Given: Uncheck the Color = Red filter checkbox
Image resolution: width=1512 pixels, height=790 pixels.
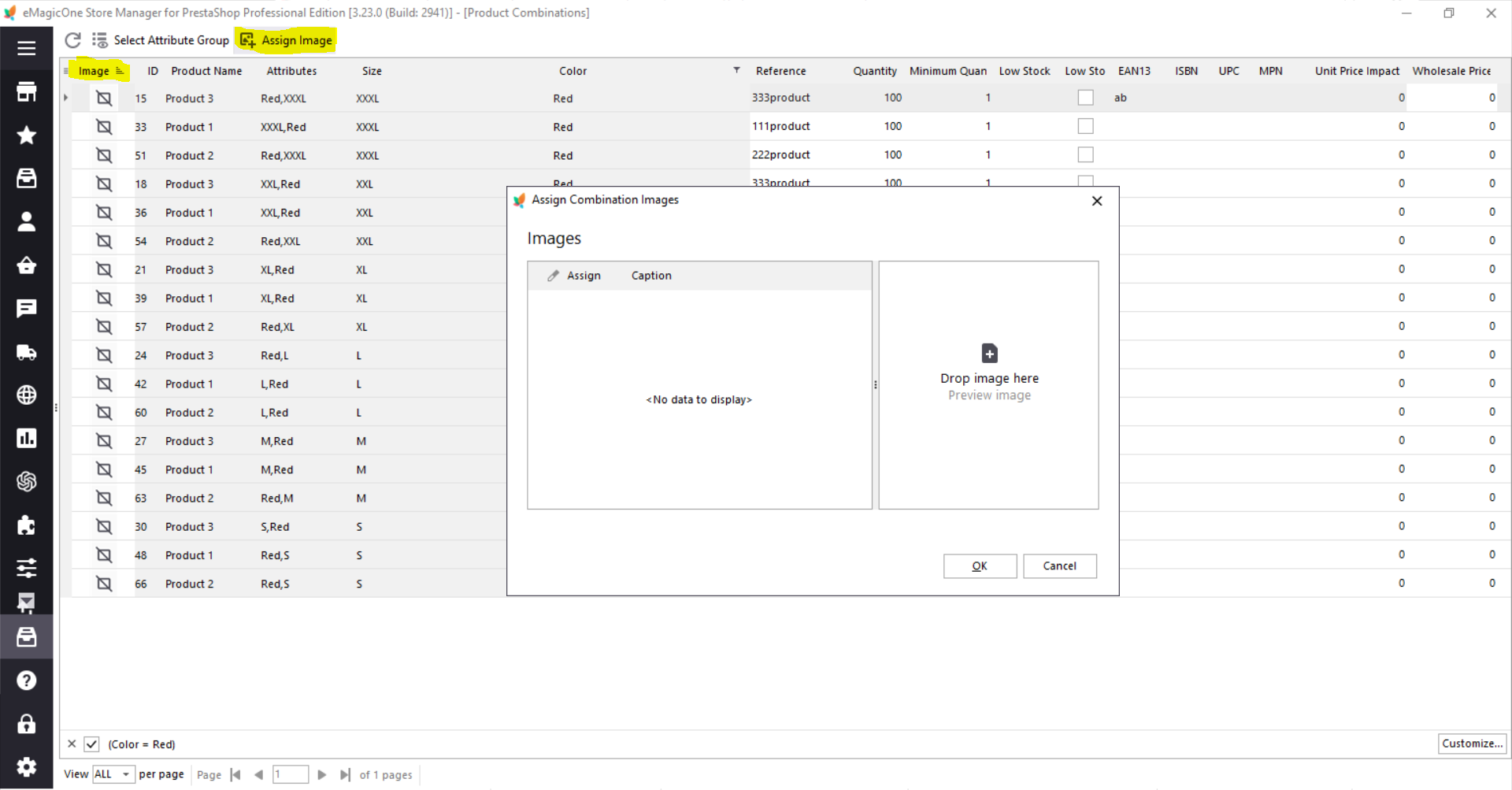Looking at the screenshot, I should point(91,744).
